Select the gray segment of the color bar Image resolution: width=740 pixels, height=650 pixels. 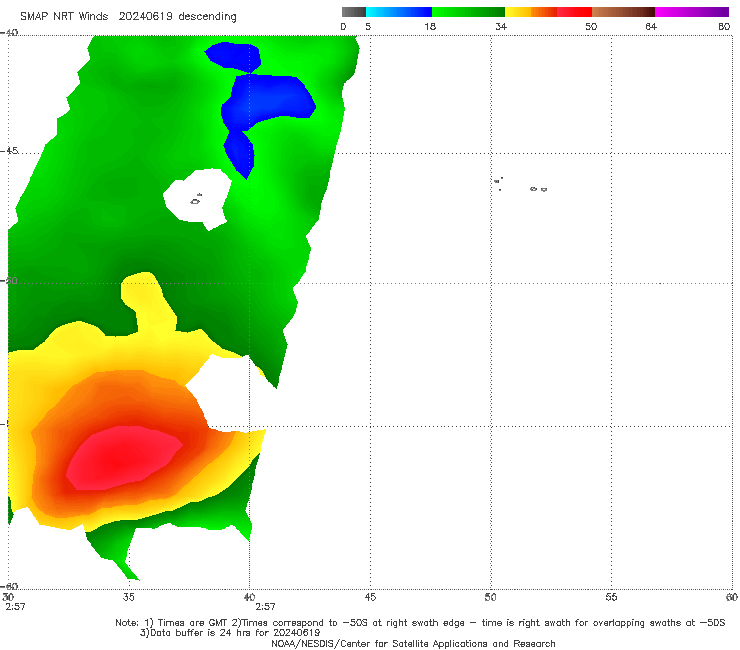(x=354, y=12)
